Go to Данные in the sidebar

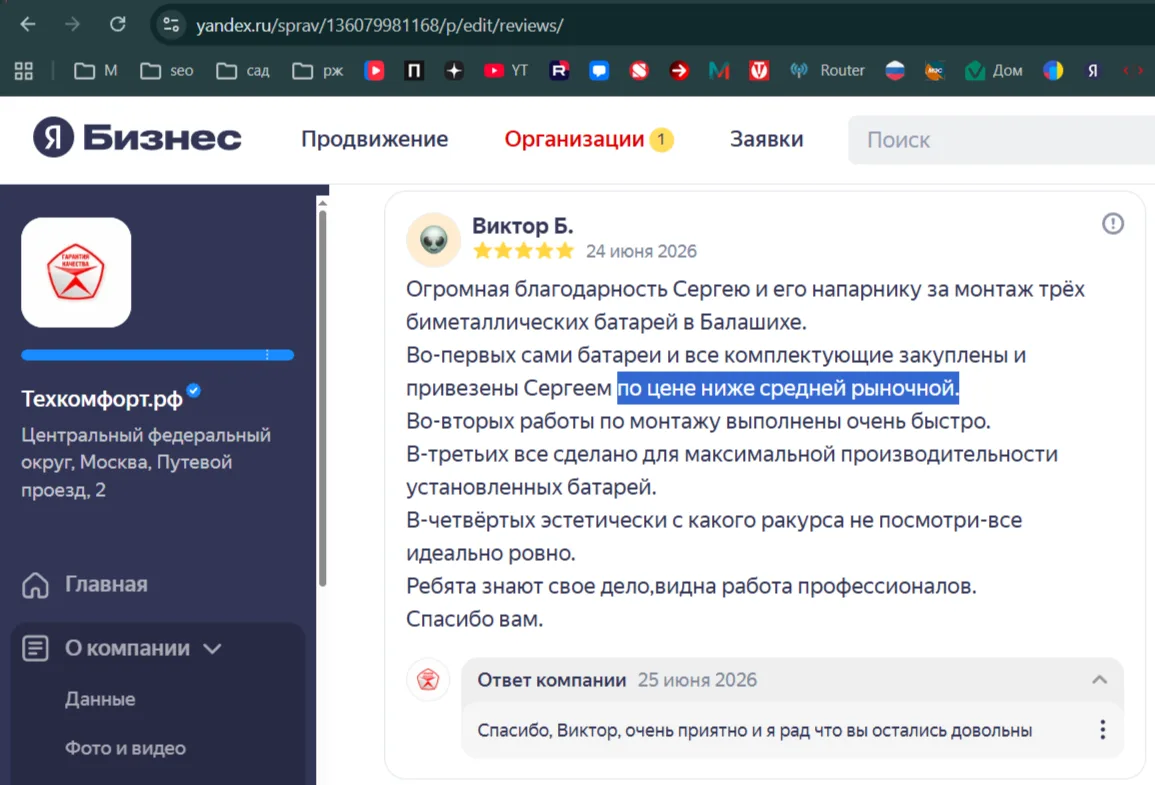[100, 699]
